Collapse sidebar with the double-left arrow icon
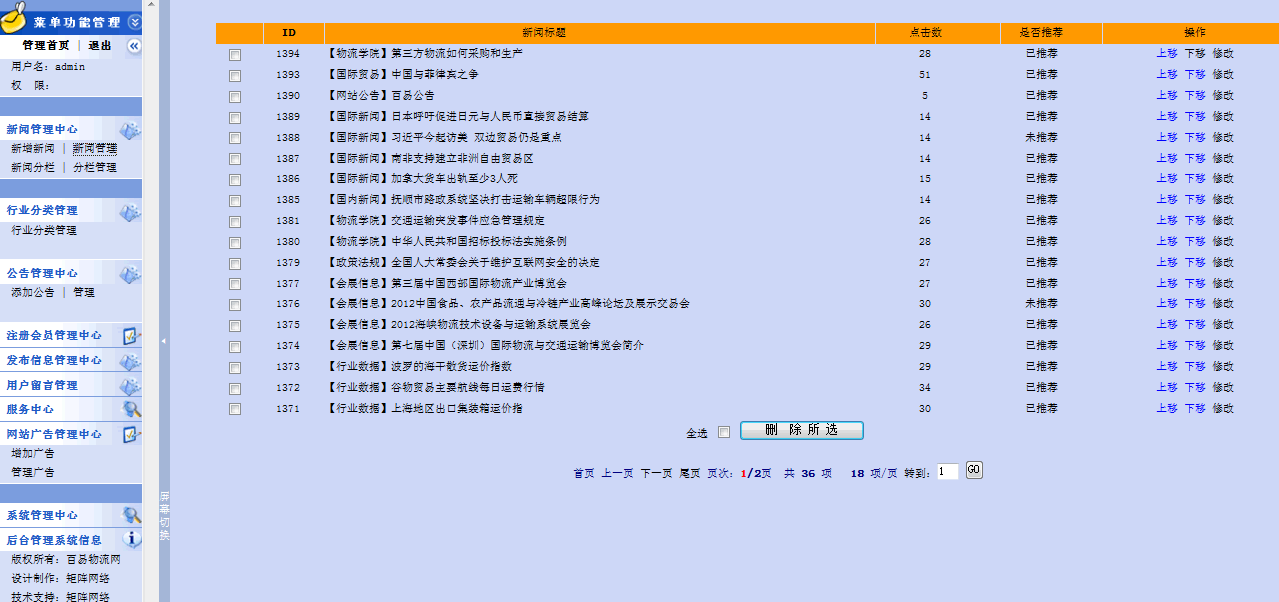 (x=134, y=46)
